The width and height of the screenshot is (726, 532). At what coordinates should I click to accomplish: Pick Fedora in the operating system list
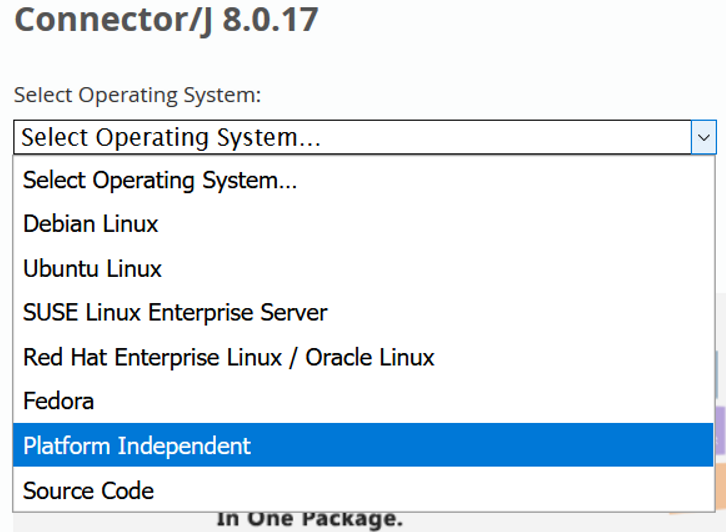tap(363, 401)
